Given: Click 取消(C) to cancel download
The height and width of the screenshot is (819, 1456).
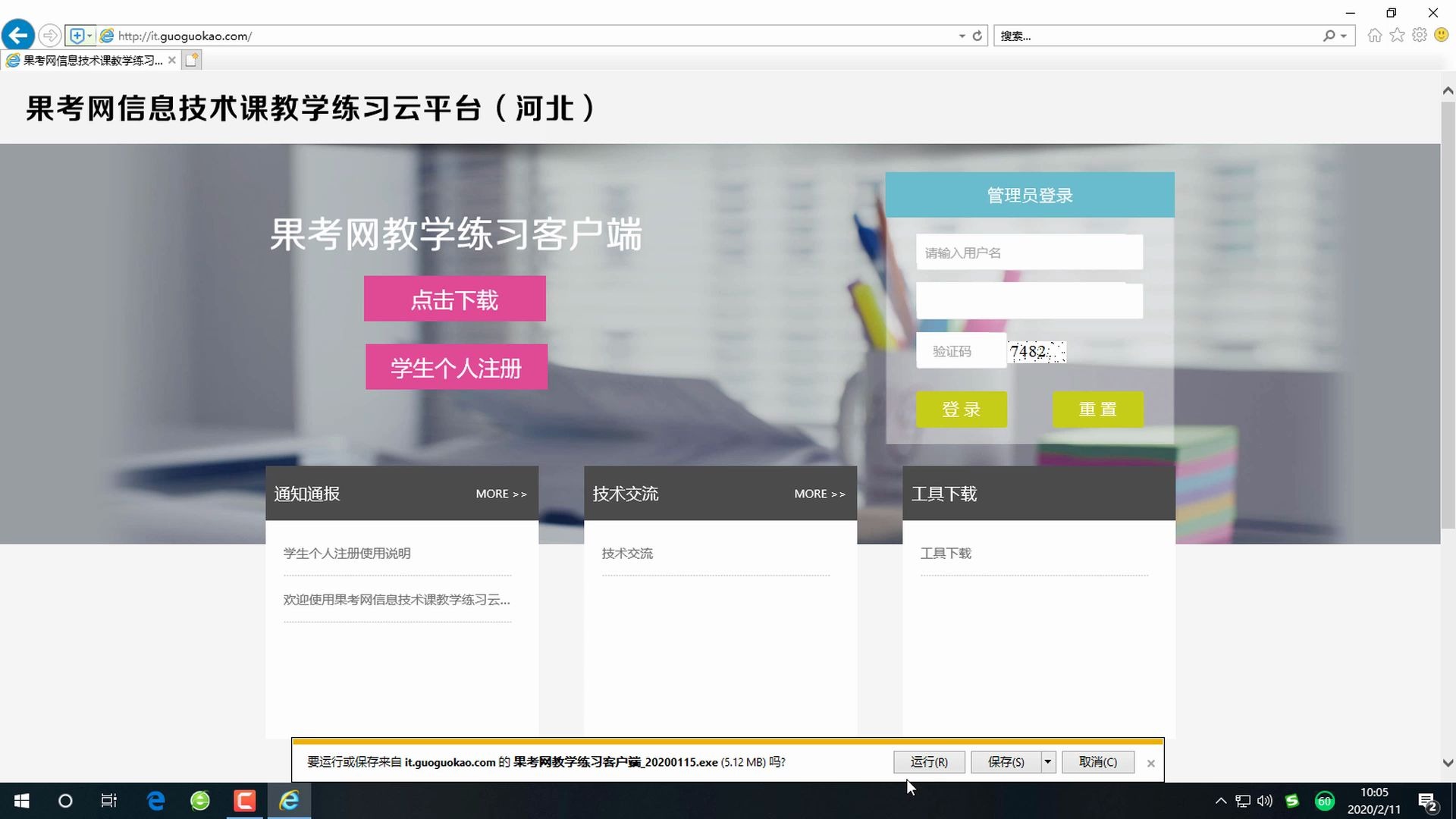Looking at the screenshot, I should 1098,762.
